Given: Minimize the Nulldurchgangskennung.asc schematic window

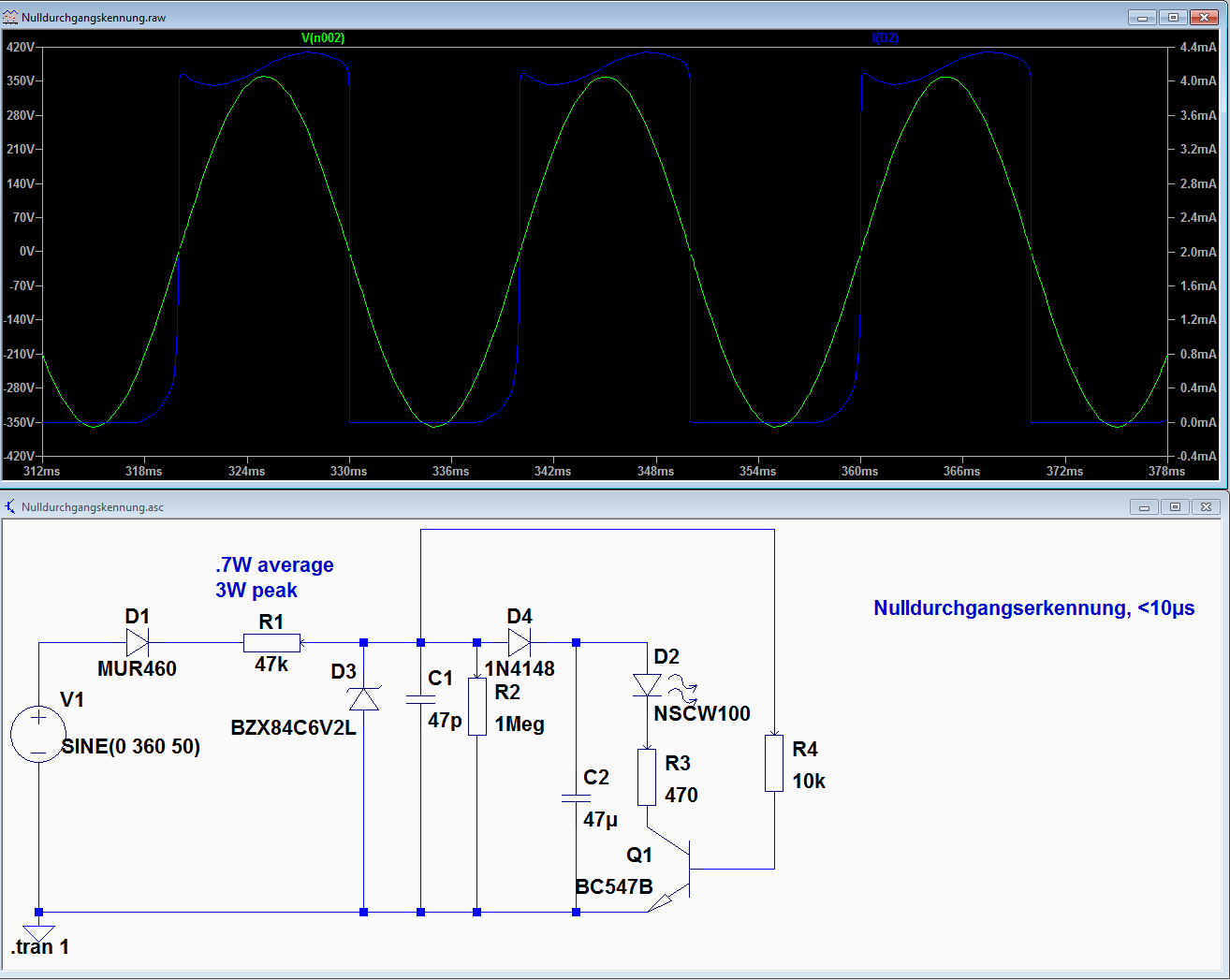Looking at the screenshot, I should (x=1143, y=506).
